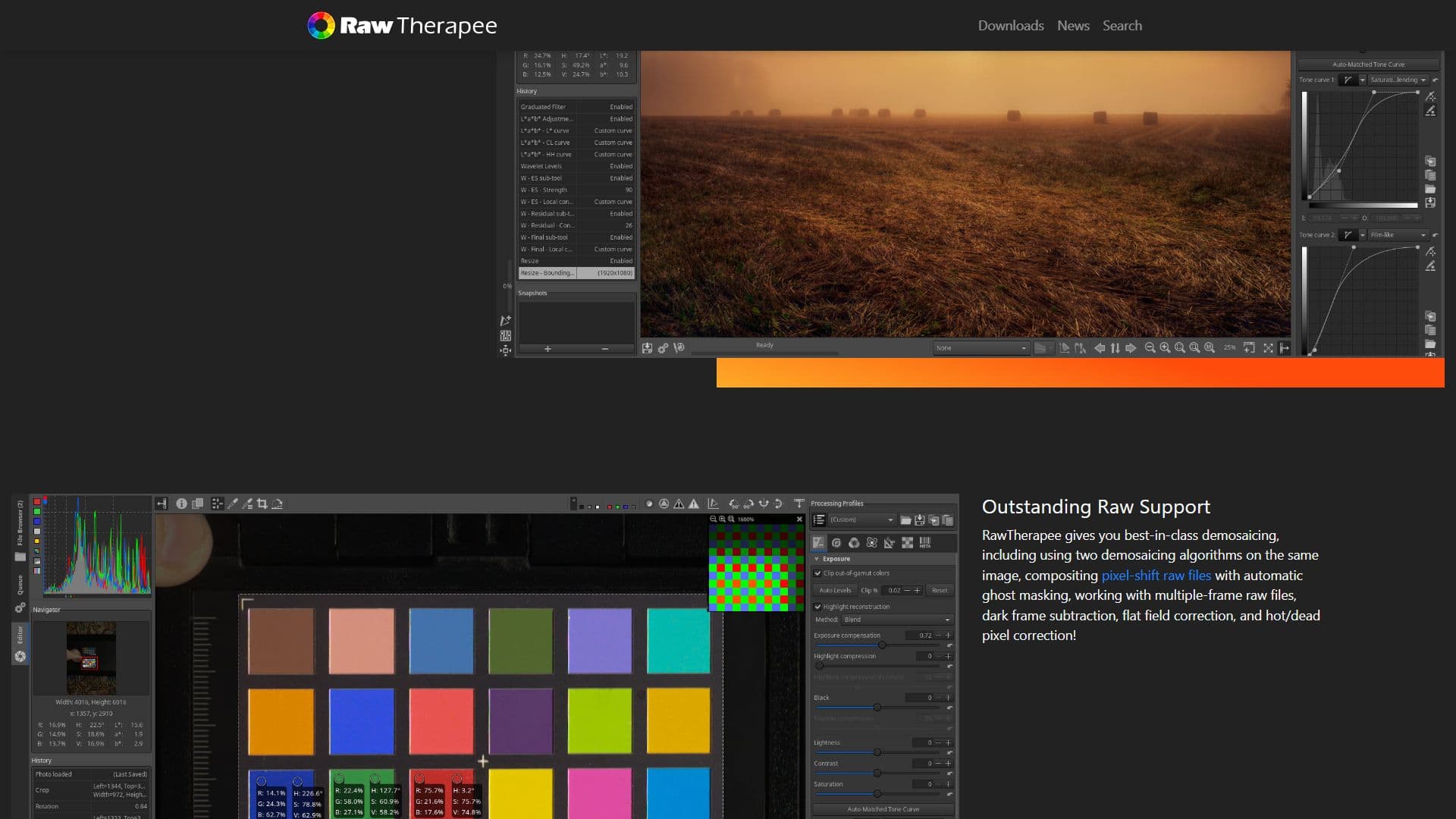Select the hand/crosshair navigation tool
The height and width of the screenshot is (819, 1456).
pyautogui.click(x=218, y=504)
